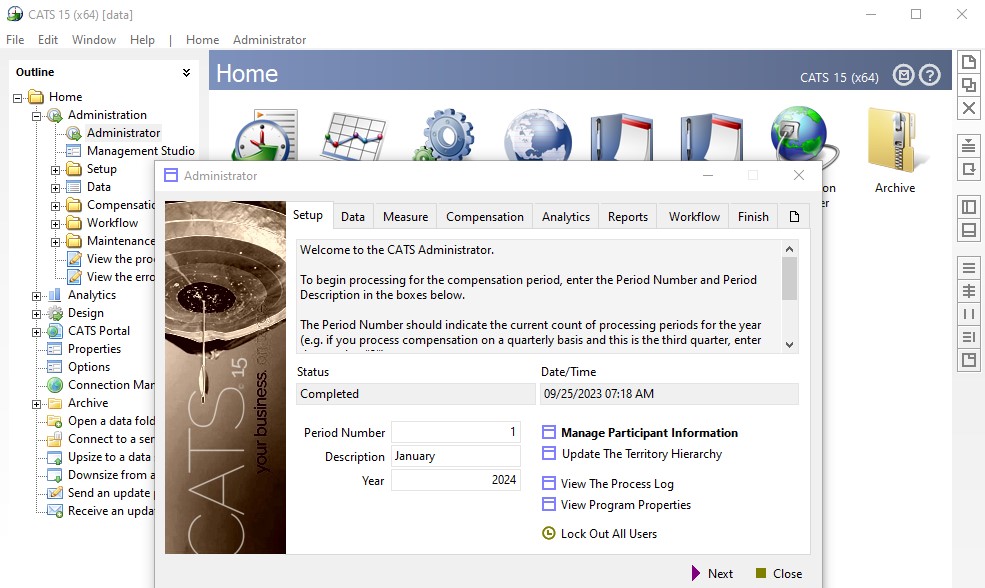Screen dimensions: 985x588
Task: Expand the Compensation folder in the Outline tree
Action: pos(55,205)
